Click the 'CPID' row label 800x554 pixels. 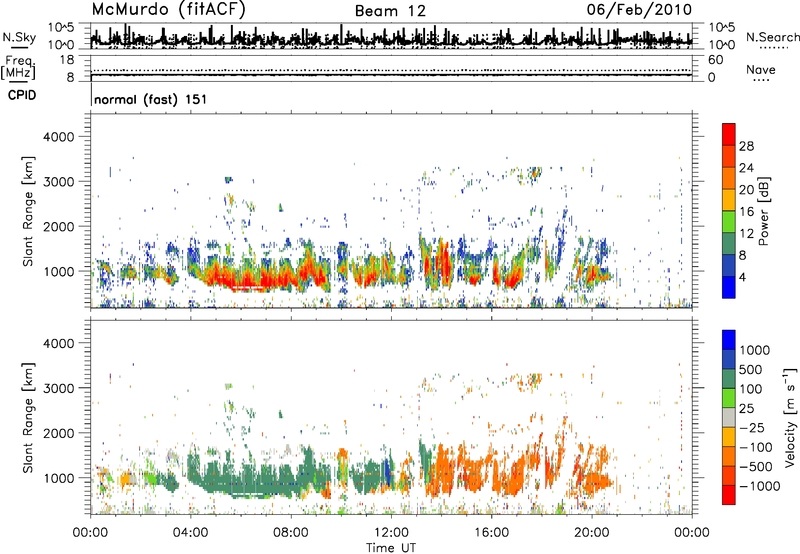tap(22, 95)
